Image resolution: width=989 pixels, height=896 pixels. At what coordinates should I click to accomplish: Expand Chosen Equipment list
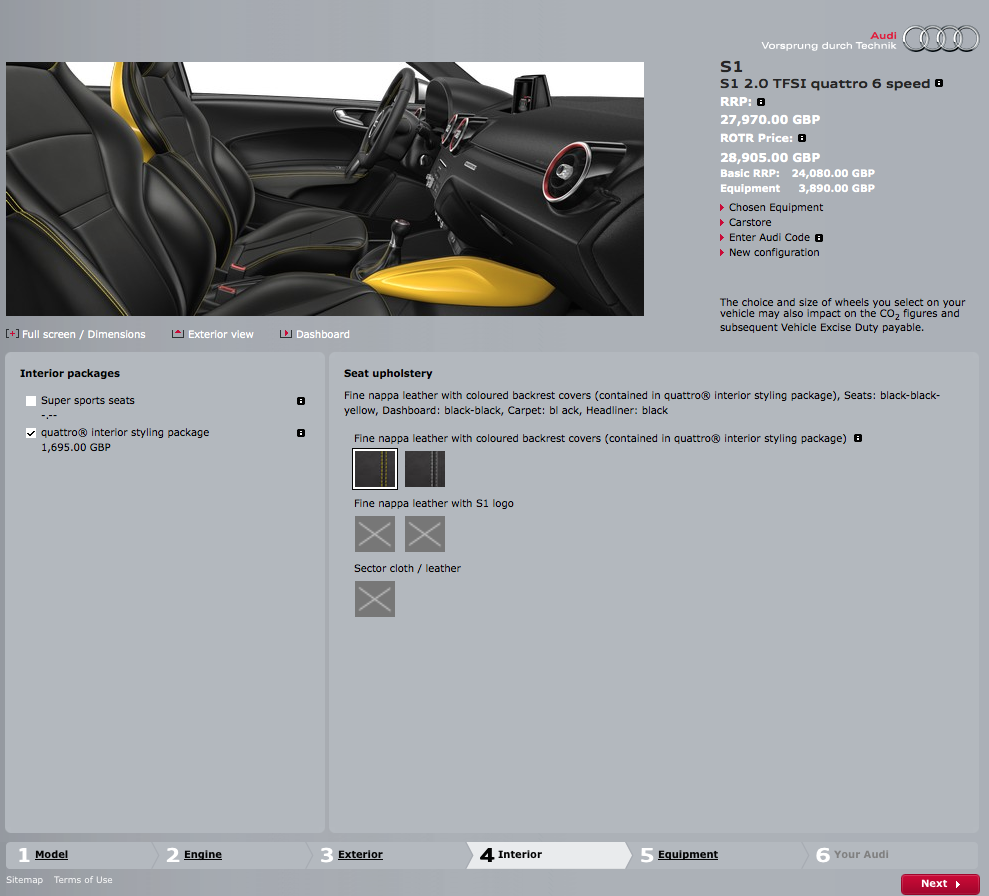pos(775,208)
